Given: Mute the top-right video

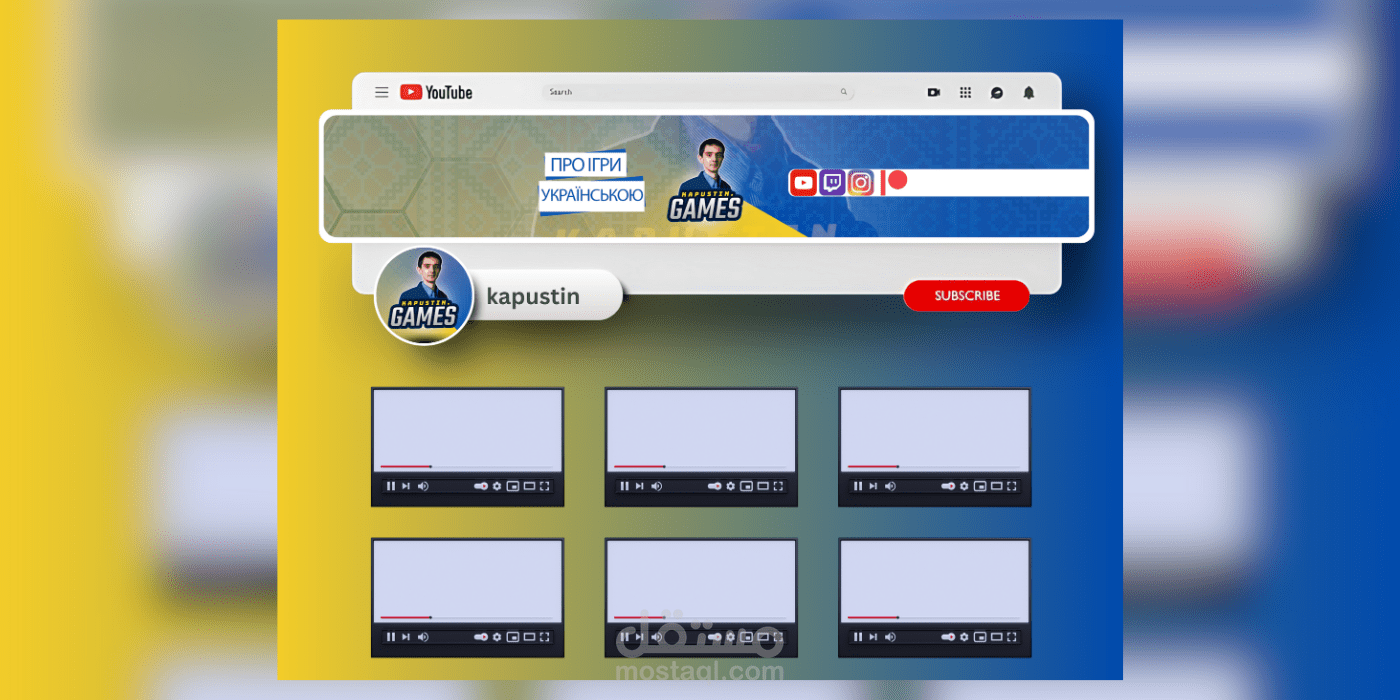Looking at the screenshot, I should [x=889, y=486].
